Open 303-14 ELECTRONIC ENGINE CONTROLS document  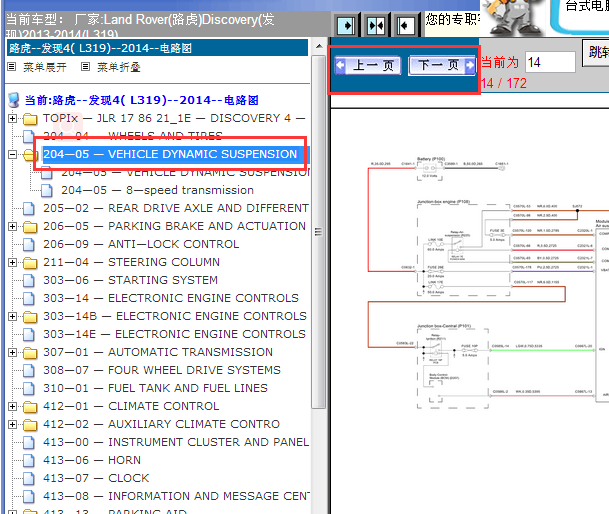pos(171,298)
